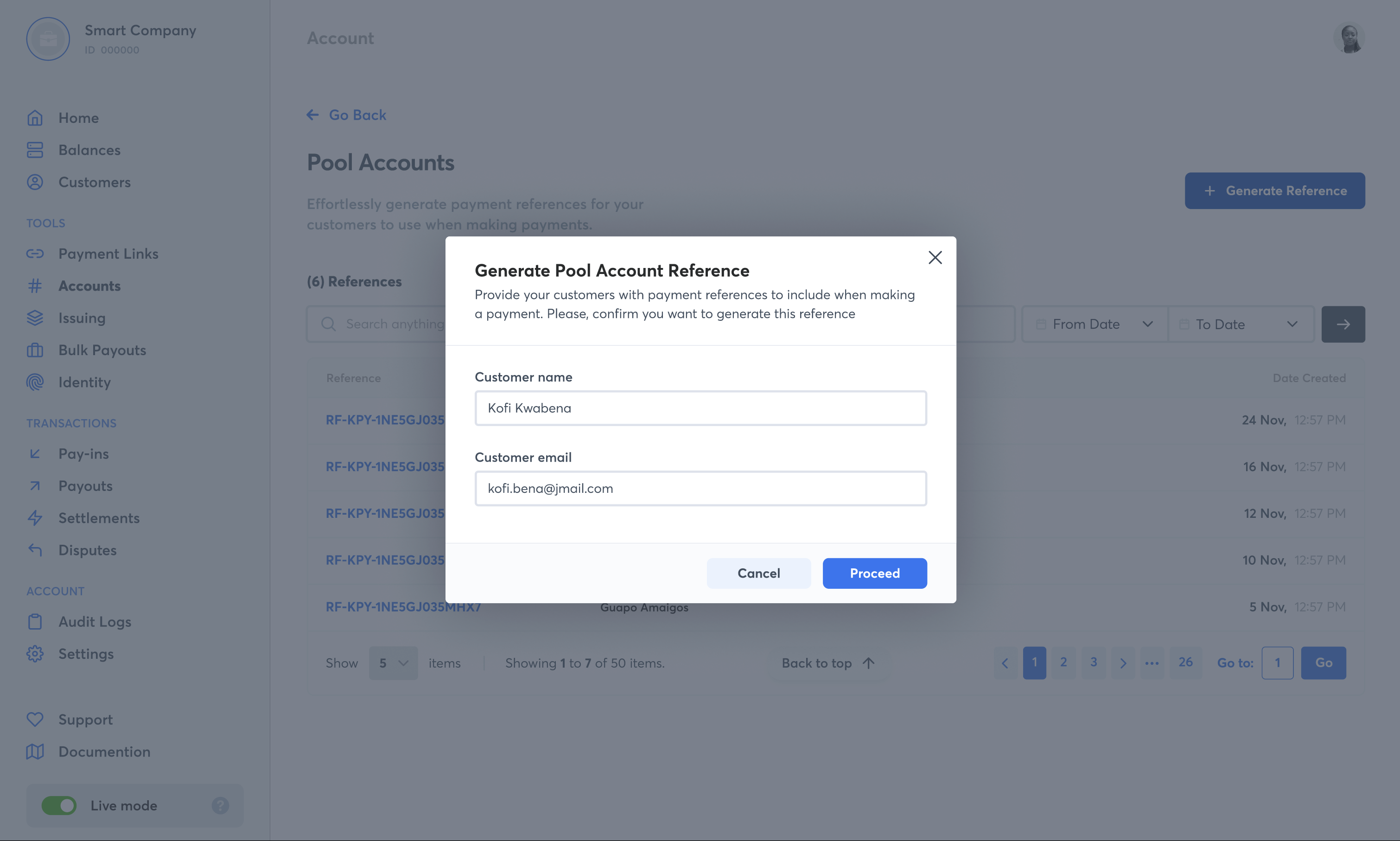Go to Customers section

coord(94,183)
